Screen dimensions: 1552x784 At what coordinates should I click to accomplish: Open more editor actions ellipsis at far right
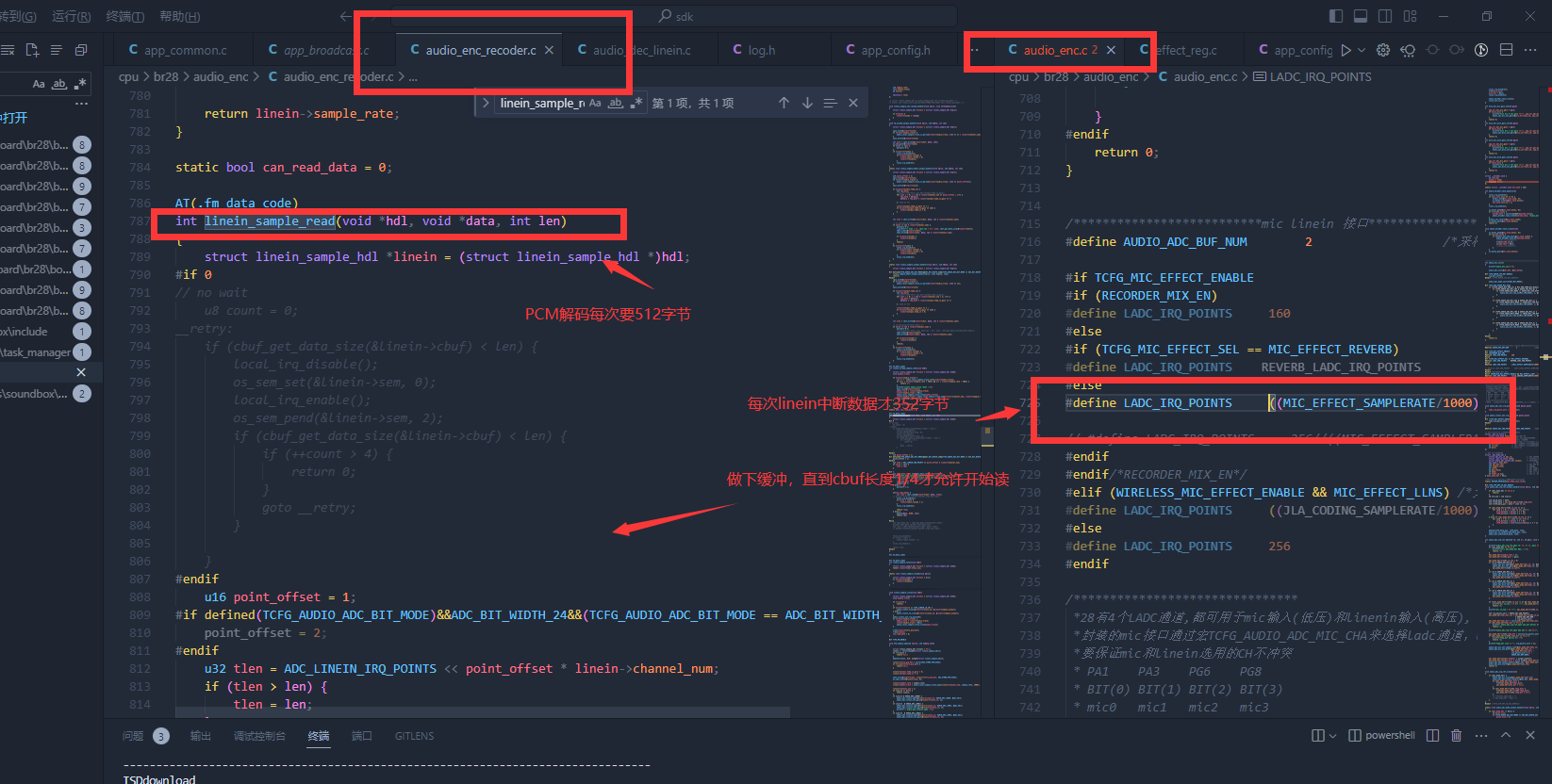1531,50
